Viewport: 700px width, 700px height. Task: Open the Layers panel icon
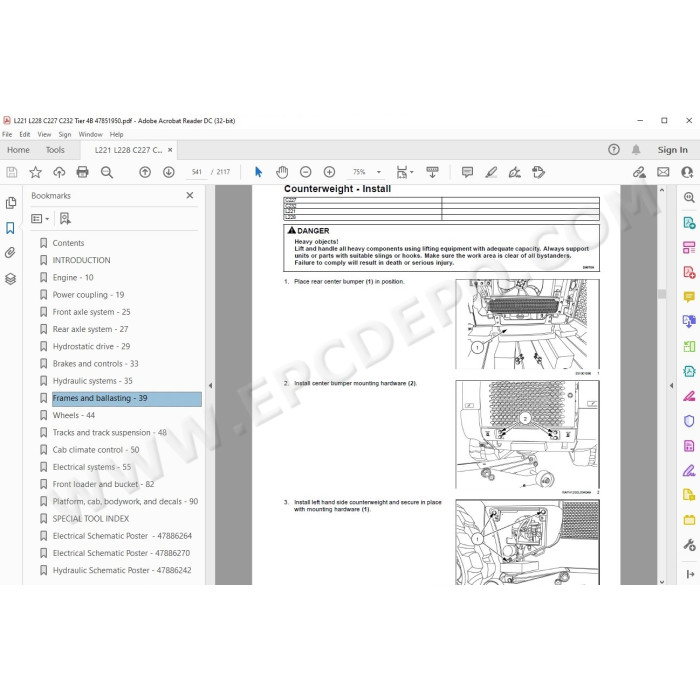(10, 279)
